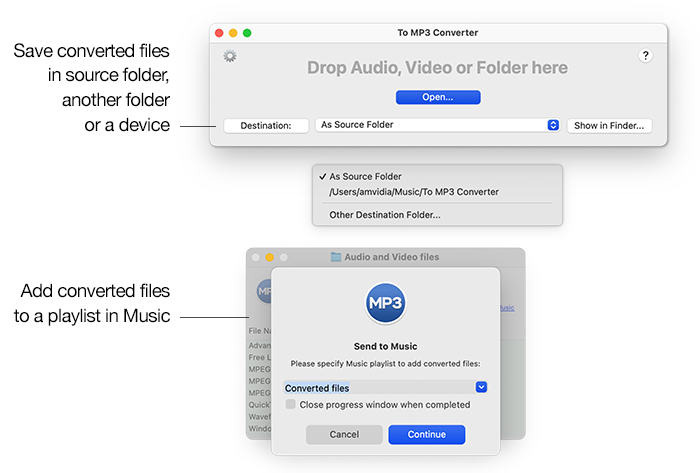Click the Continue button

click(426, 434)
